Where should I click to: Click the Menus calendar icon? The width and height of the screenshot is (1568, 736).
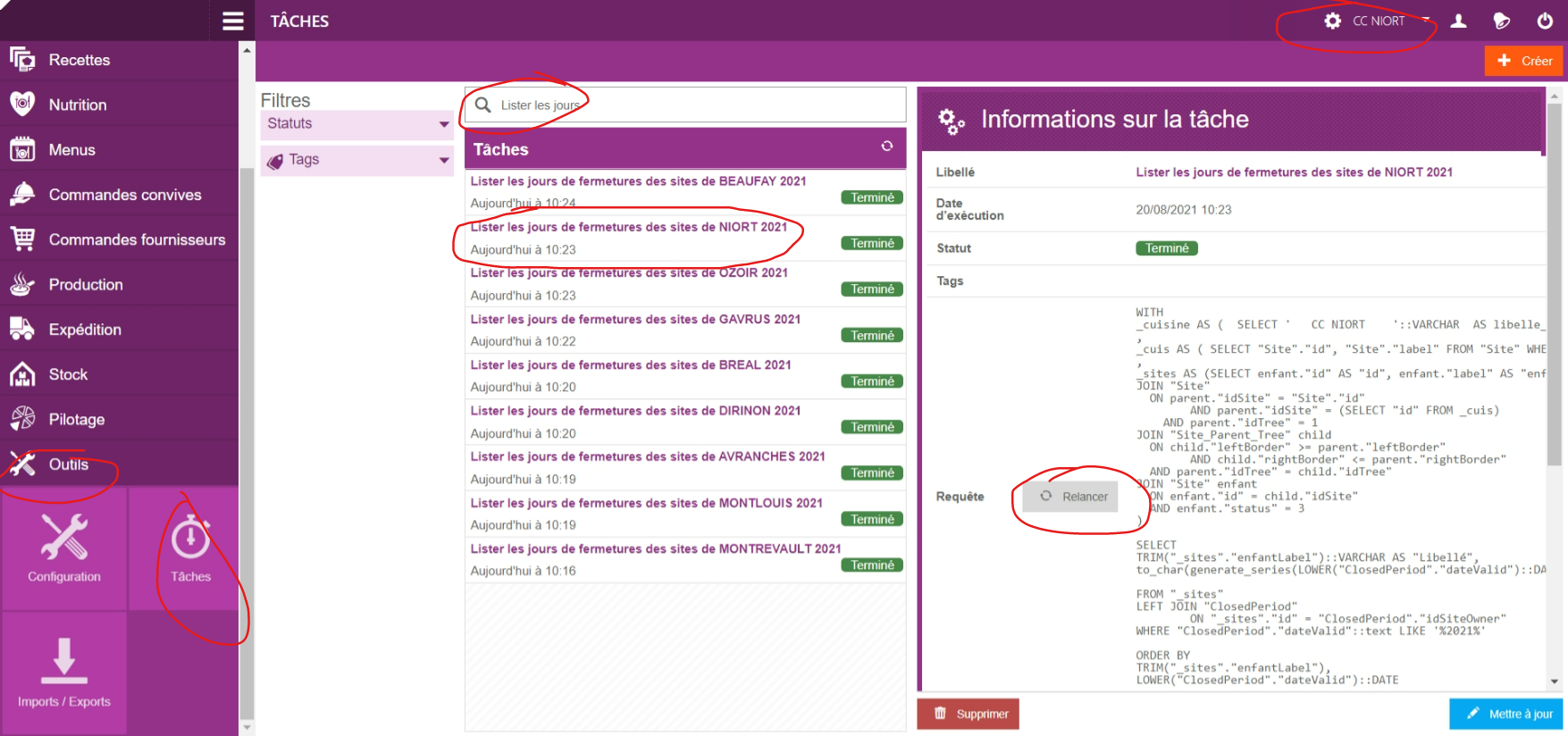coord(22,149)
